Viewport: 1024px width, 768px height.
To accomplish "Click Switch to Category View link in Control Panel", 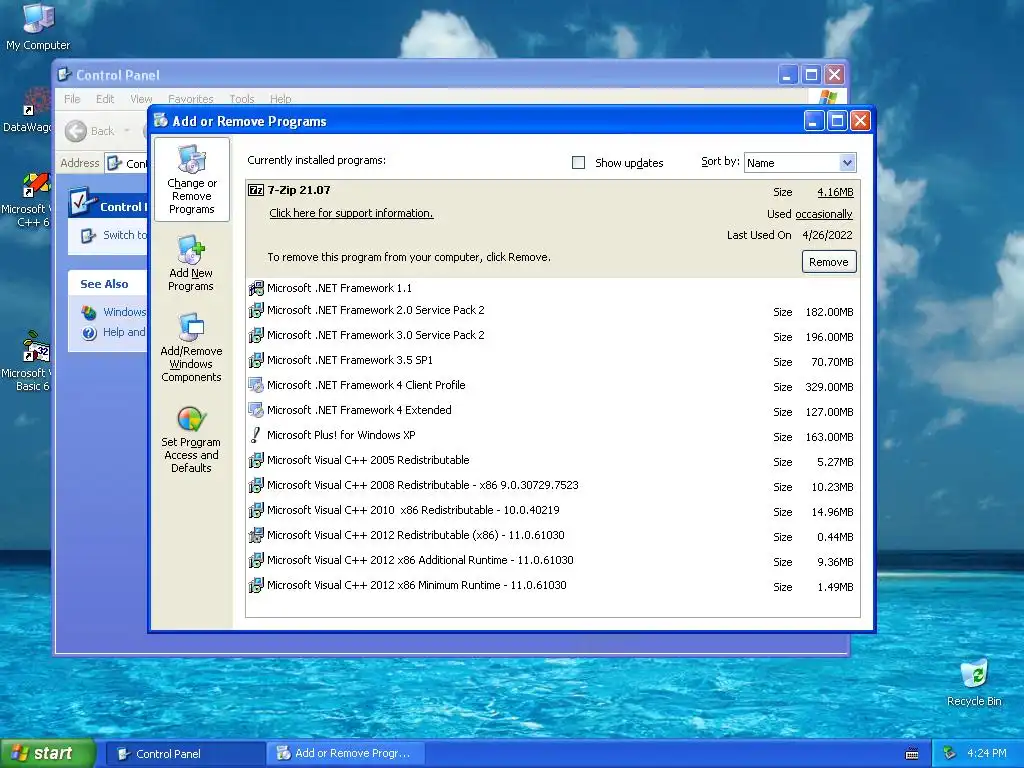I will click(125, 235).
